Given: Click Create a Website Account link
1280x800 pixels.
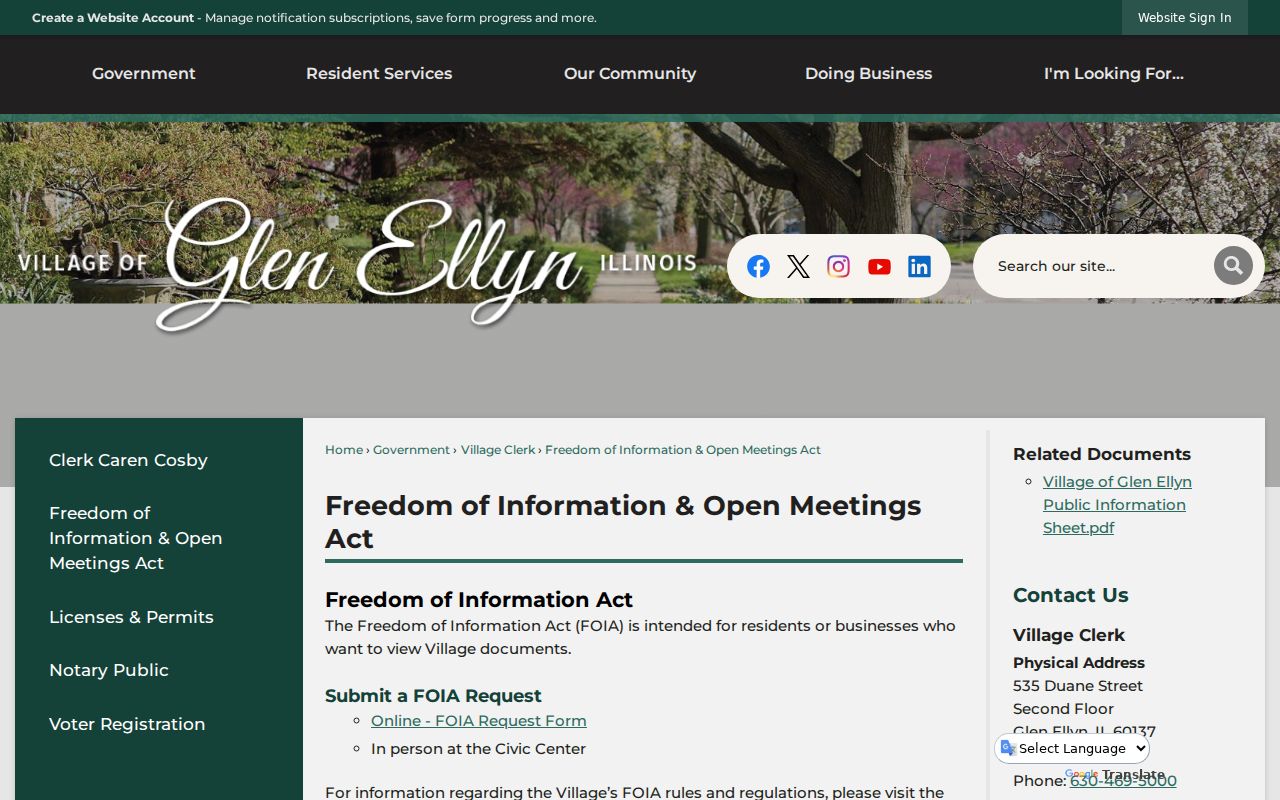Looking at the screenshot, I should tap(113, 18).
